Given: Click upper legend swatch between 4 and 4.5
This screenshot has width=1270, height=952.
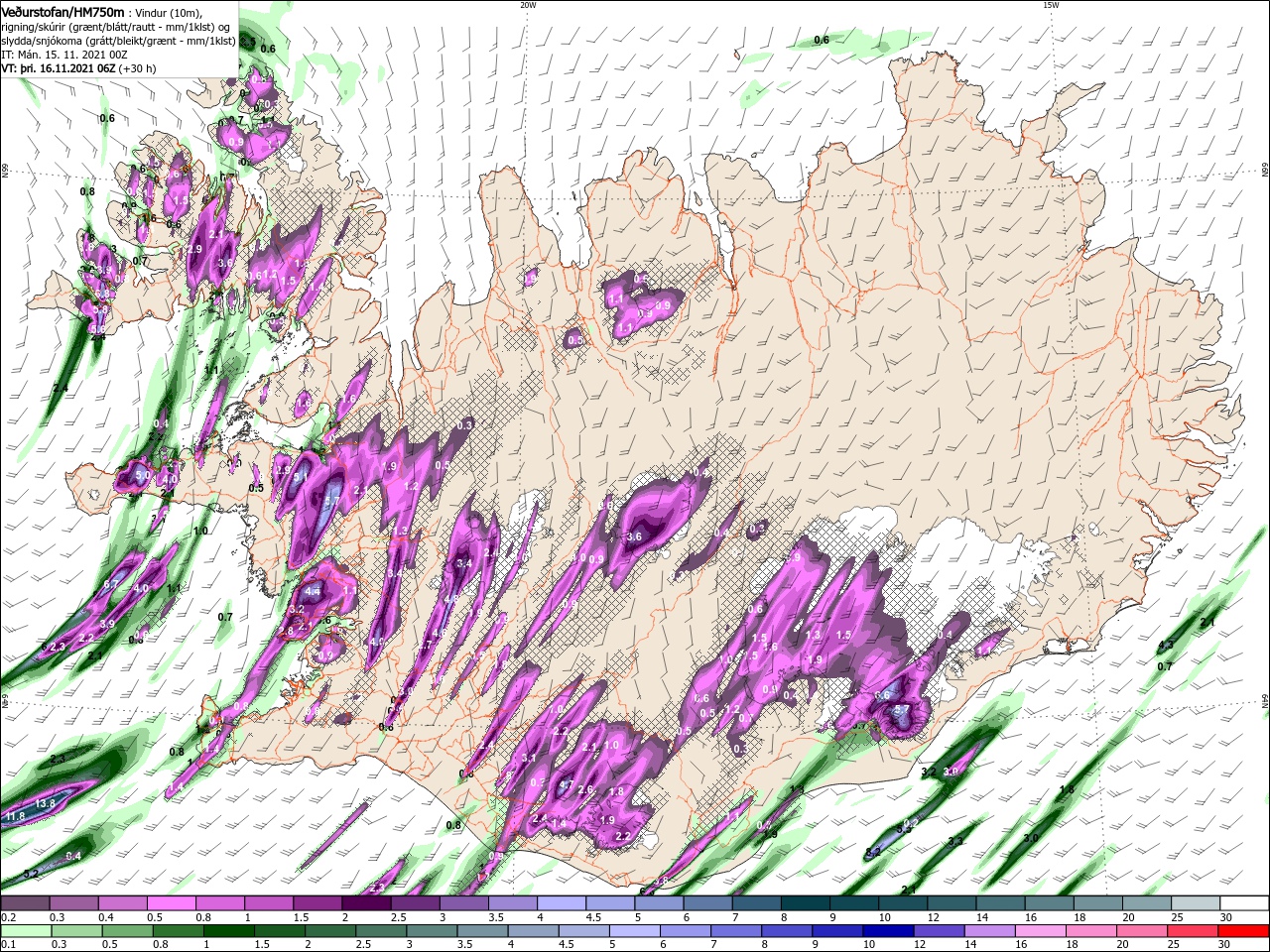Looking at the screenshot, I should click(x=562, y=903).
